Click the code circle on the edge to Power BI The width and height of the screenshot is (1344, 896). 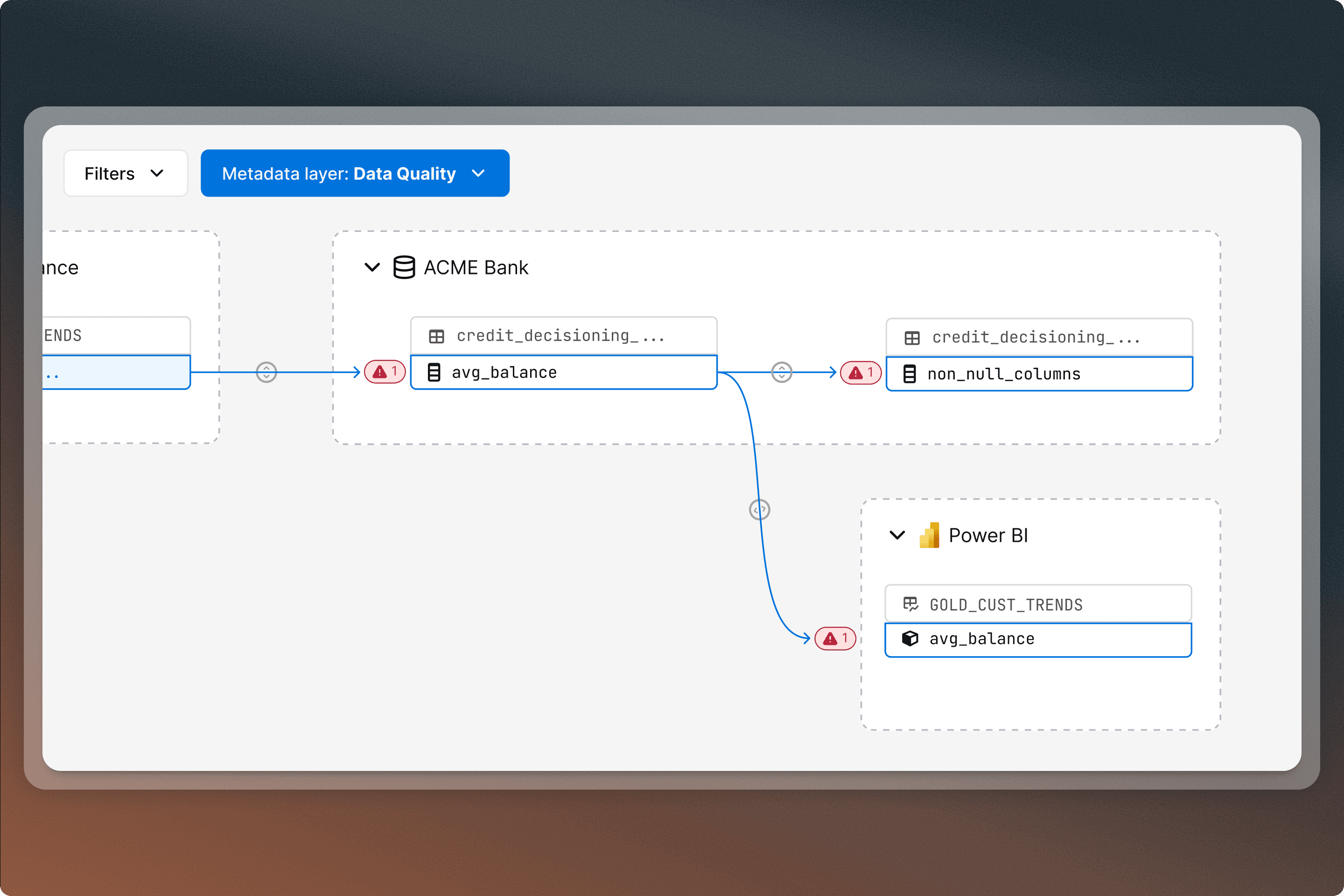click(759, 509)
